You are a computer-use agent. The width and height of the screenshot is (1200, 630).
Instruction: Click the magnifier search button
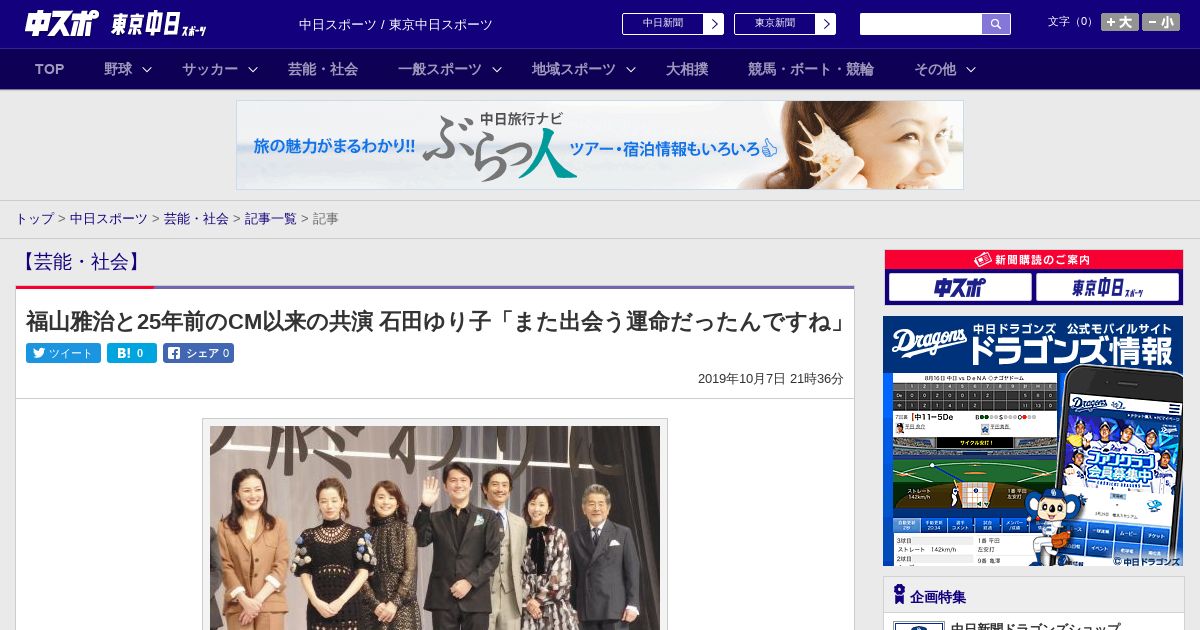[x=996, y=24]
